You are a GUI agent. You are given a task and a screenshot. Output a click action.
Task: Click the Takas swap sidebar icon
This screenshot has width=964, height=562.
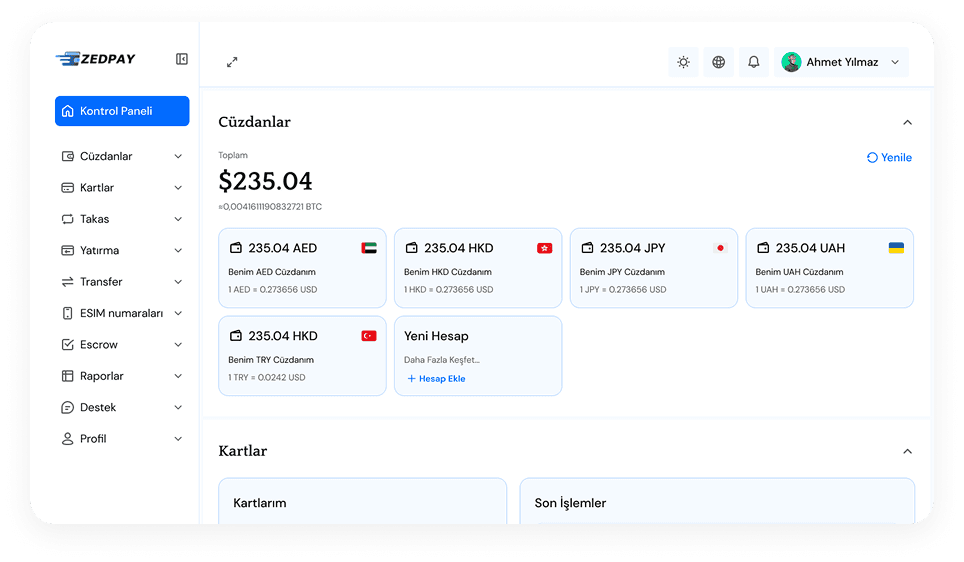[68, 219]
